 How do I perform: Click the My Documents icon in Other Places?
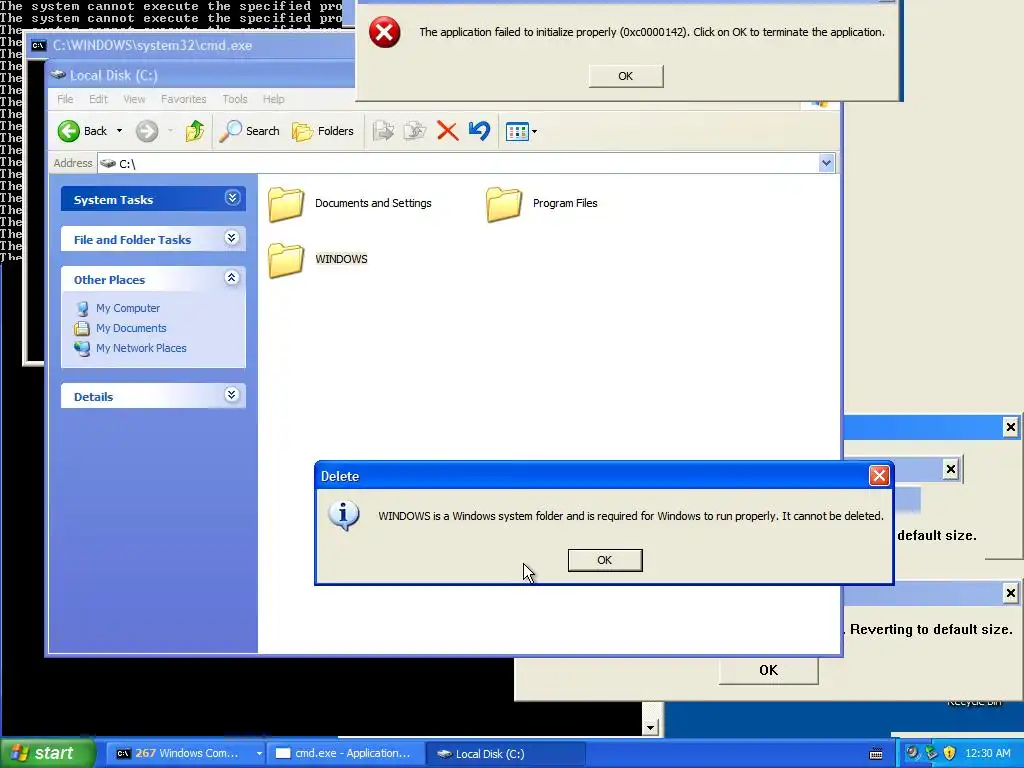pos(82,328)
